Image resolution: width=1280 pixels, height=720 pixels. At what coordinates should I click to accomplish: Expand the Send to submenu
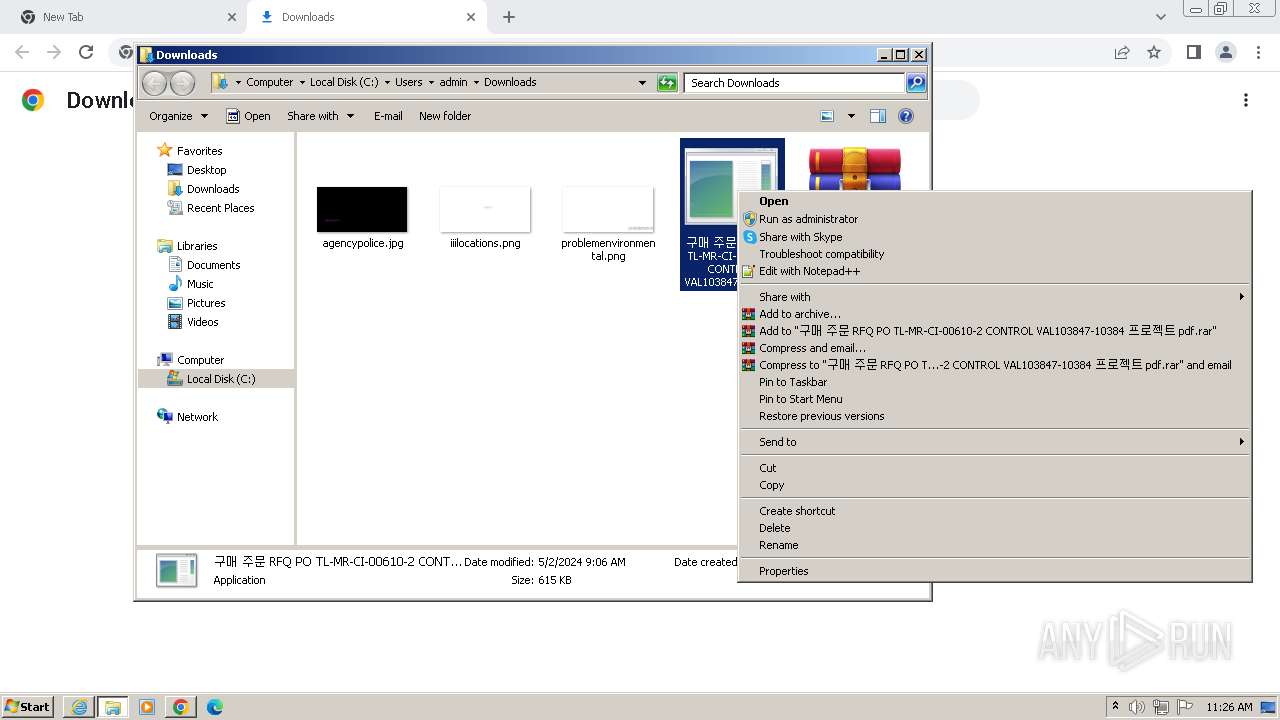(995, 442)
